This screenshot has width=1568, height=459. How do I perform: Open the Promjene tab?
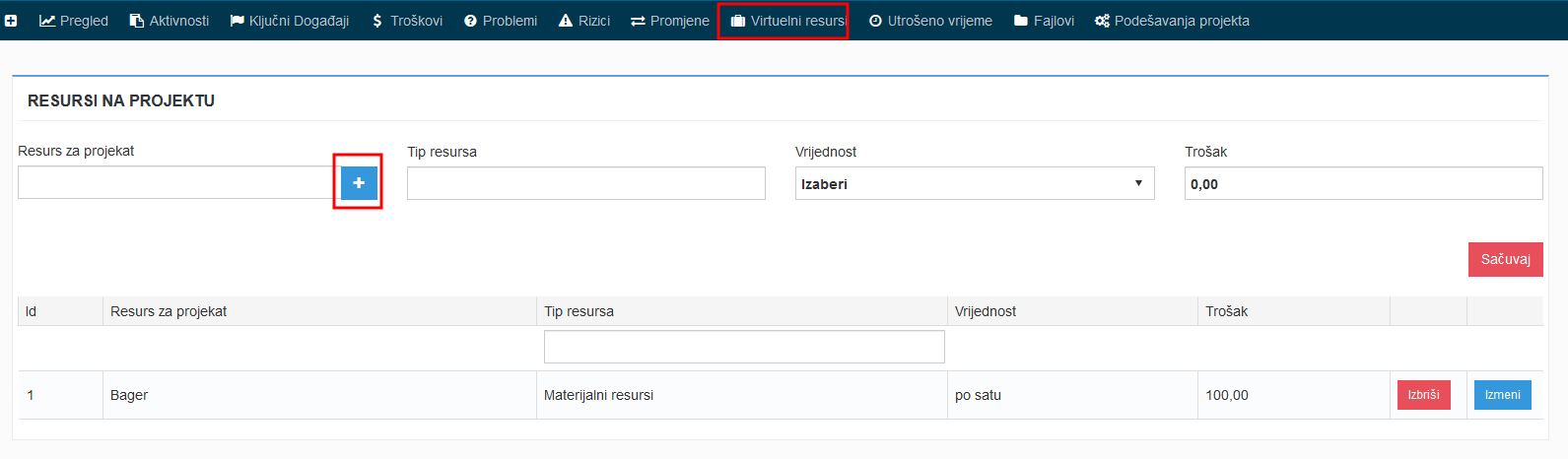point(670,21)
